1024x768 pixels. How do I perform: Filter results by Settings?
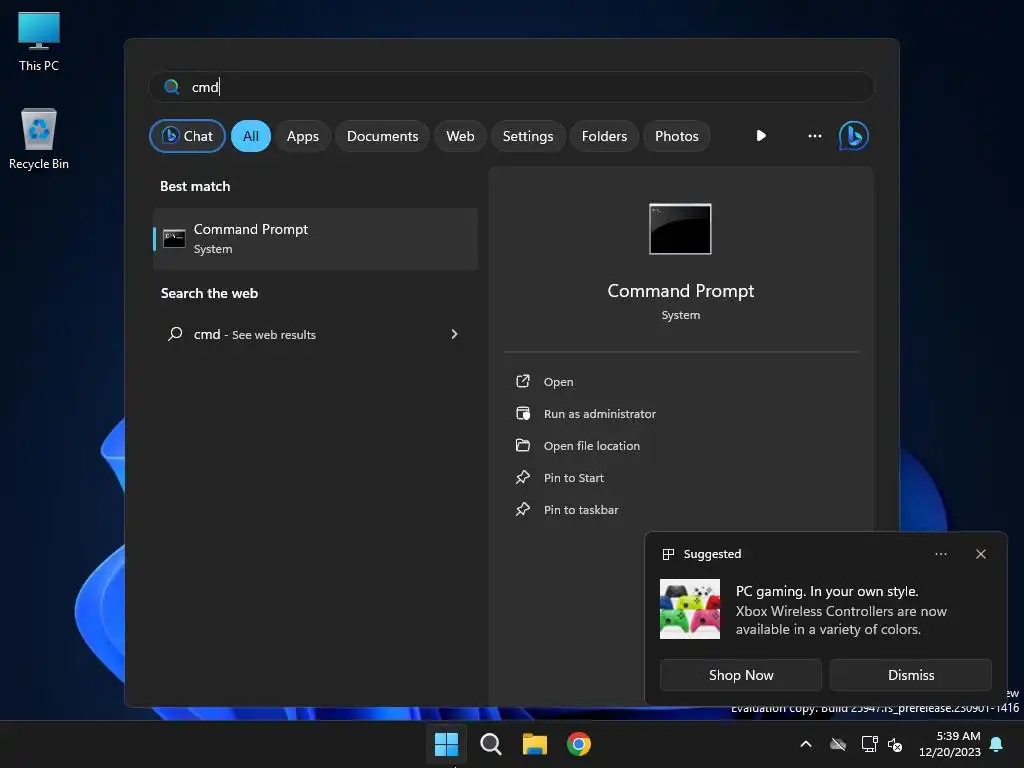click(x=528, y=136)
